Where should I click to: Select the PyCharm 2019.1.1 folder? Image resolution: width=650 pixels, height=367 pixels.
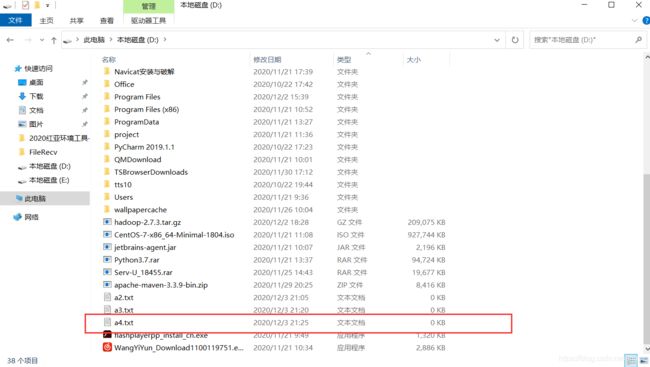pos(144,147)
